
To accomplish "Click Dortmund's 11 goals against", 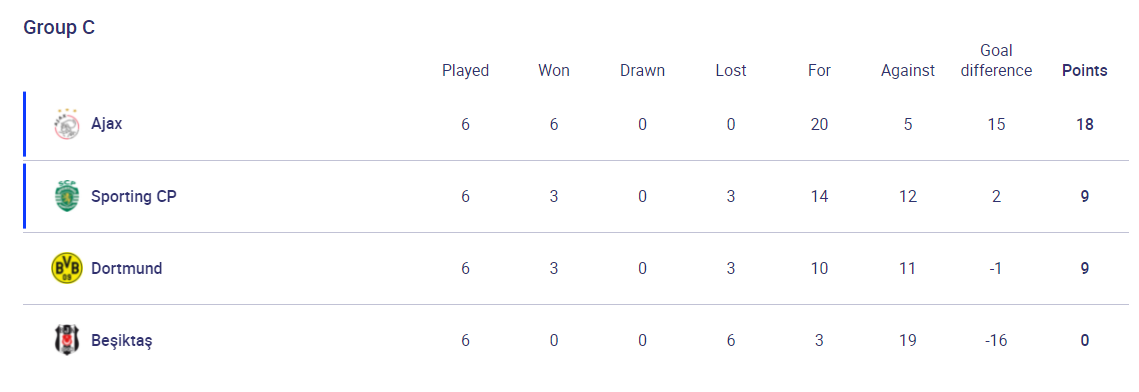I will pos(908,269).
